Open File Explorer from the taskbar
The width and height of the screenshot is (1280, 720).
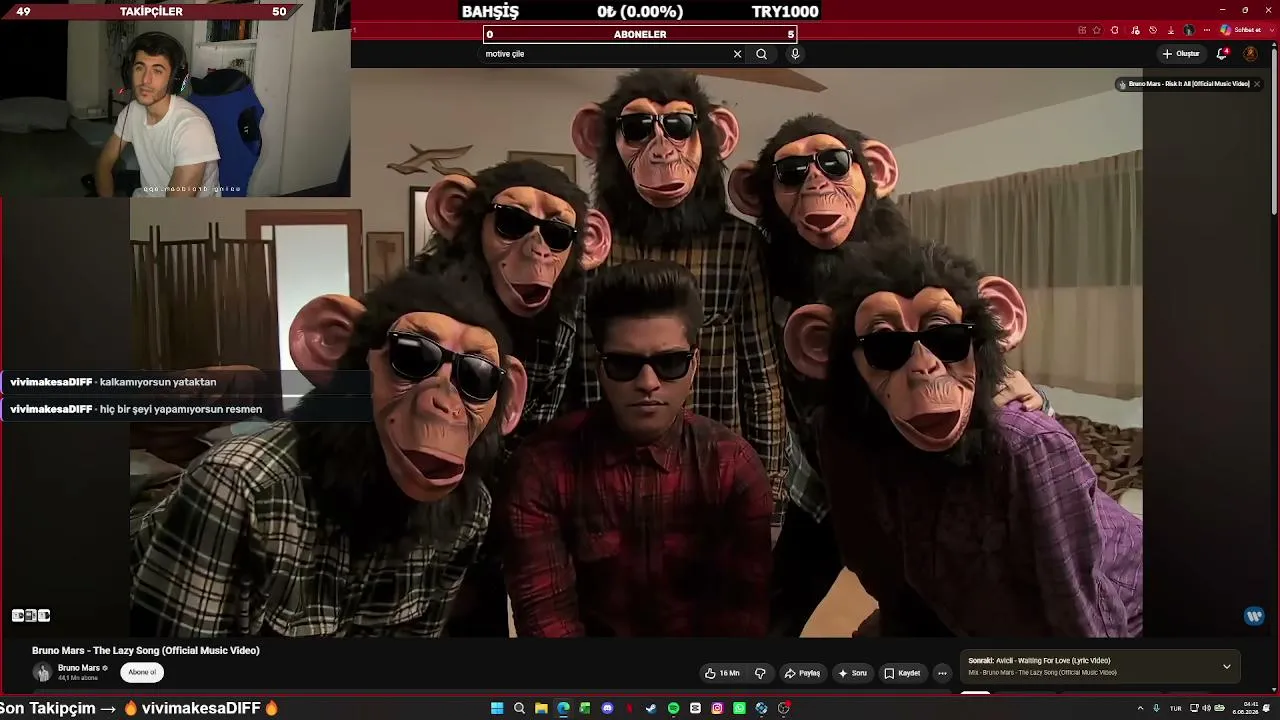(541, 708)
